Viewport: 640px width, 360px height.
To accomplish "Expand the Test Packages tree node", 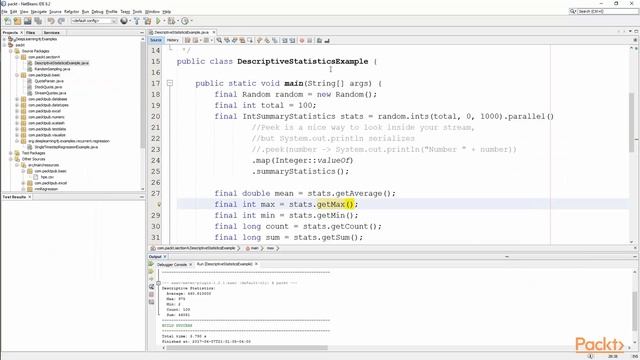I will tap(11, 153).
